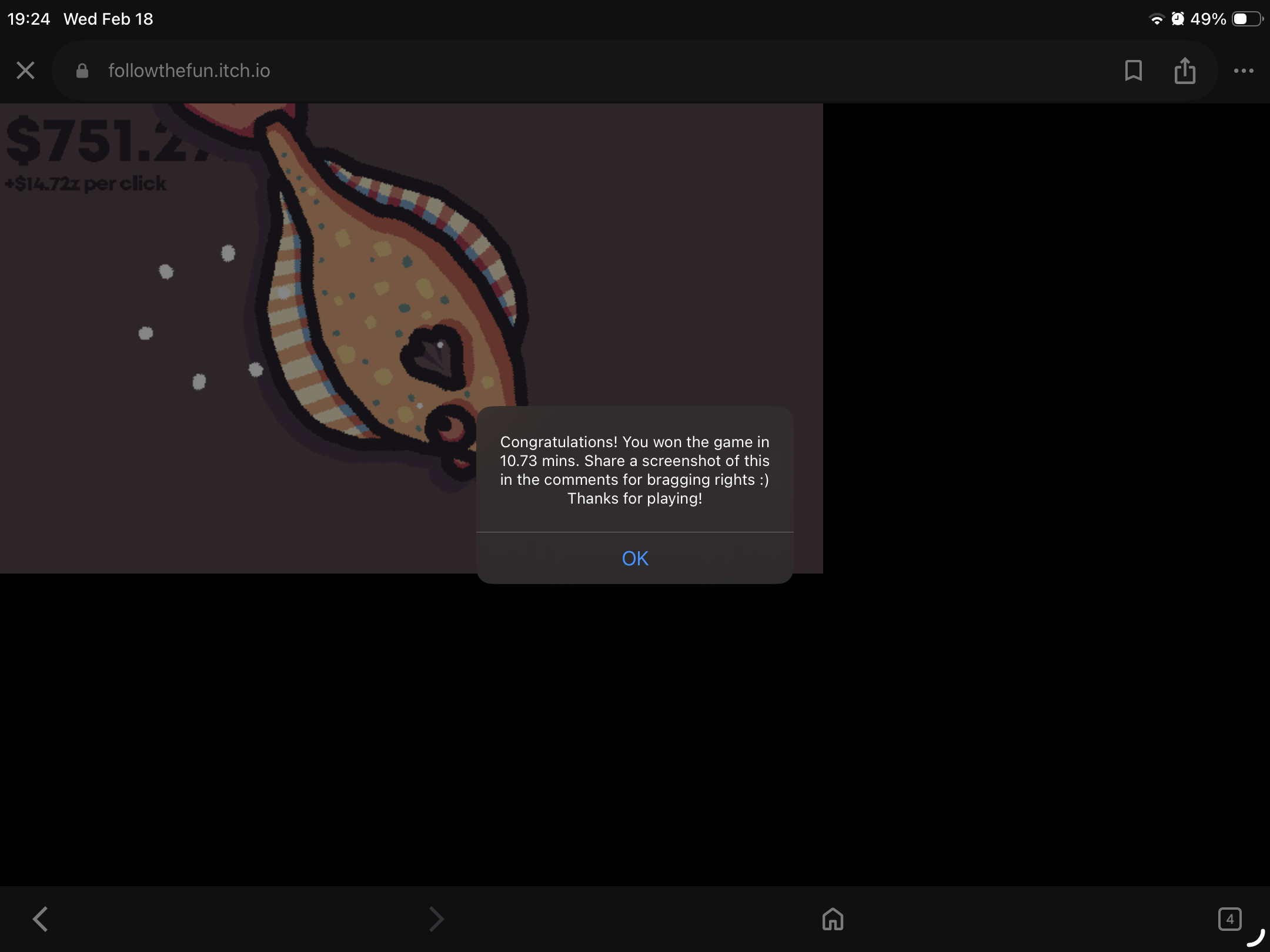Bookmark this page with the bookmark icon
This screenshot has width=1270, height=952.
click(x=1133, y=71)
